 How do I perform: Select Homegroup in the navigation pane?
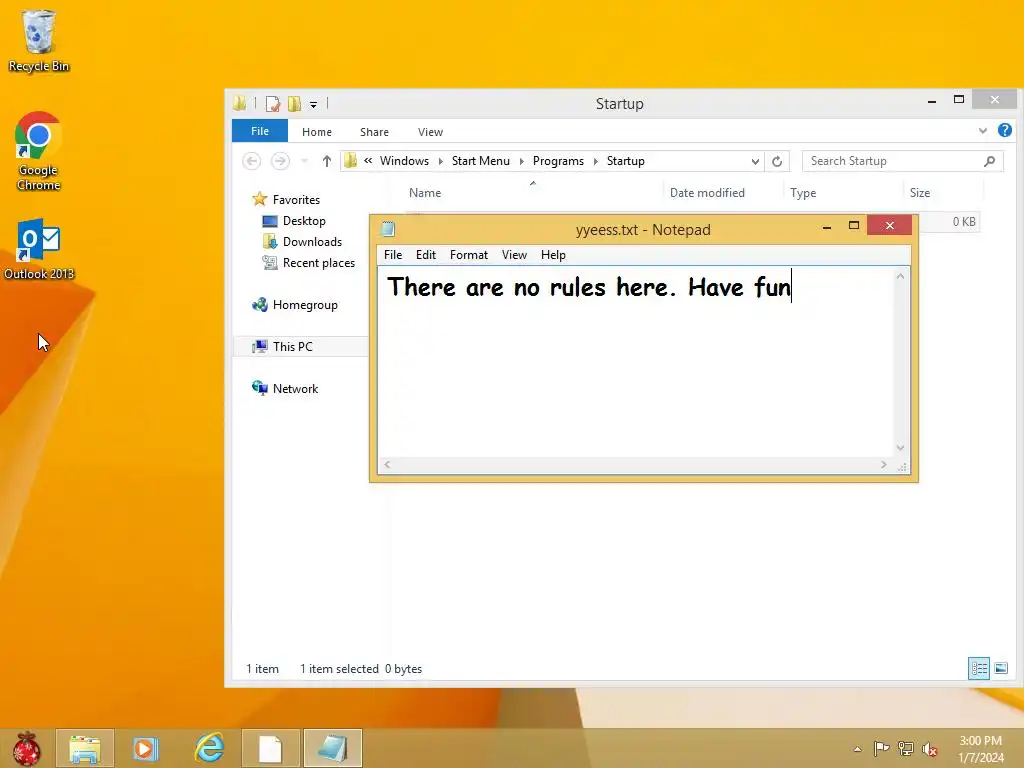pos(295,304)
